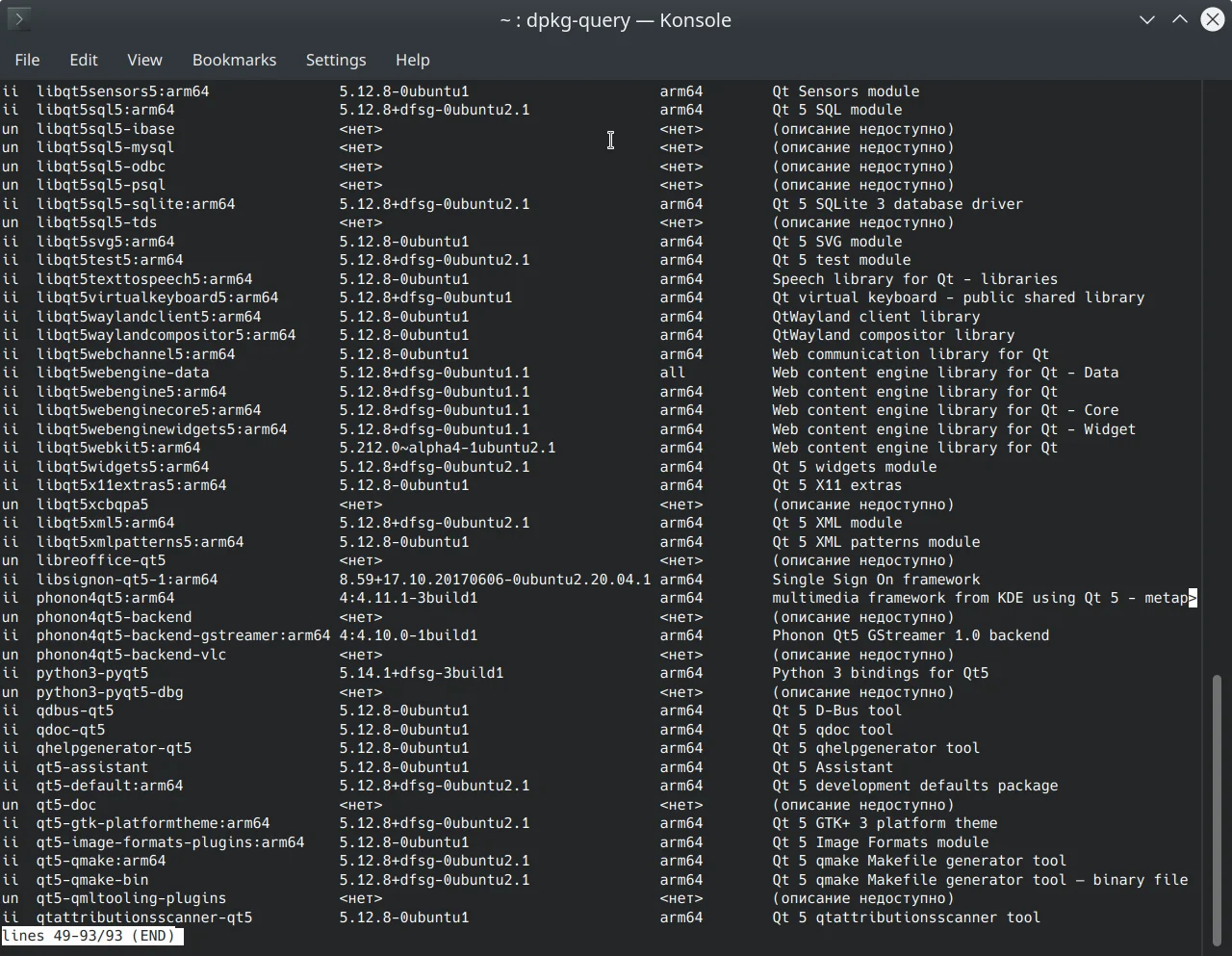Image resolution: width=1232 pixels, height=956 pixels.
Task: Click package name python3-pyqt5-dbg
Action: click(110, 692)
